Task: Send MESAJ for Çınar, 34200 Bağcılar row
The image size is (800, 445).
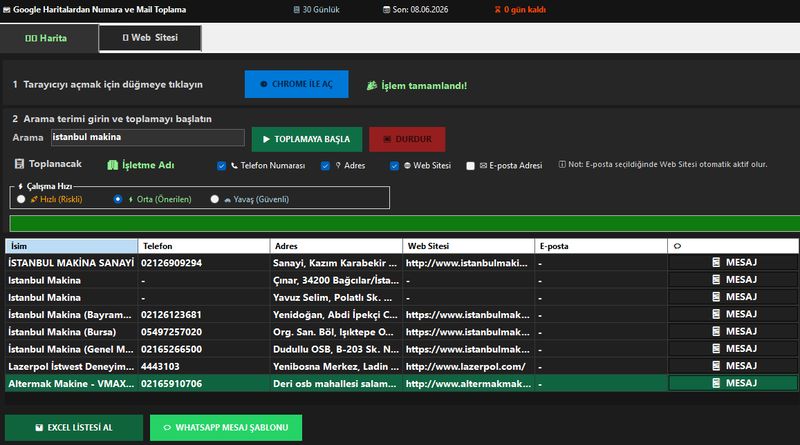Action: 733,280
